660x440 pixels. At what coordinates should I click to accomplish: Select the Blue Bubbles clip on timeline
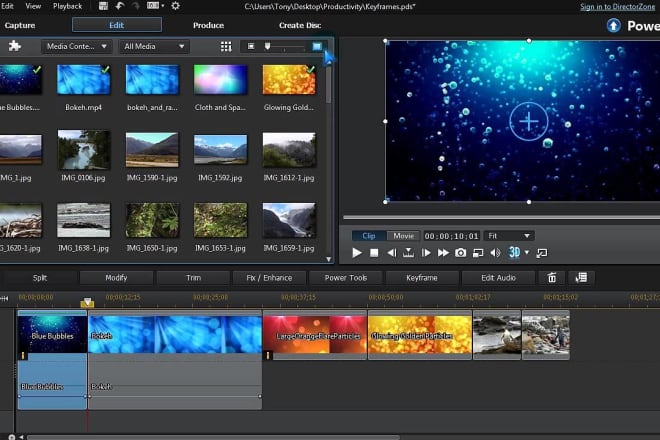pyautogui.click(x=52, y=334)
